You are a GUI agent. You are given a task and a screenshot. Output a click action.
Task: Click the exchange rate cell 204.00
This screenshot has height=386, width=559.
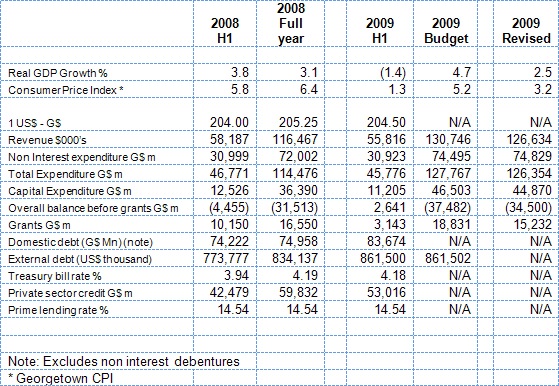(x=229, y=123)
